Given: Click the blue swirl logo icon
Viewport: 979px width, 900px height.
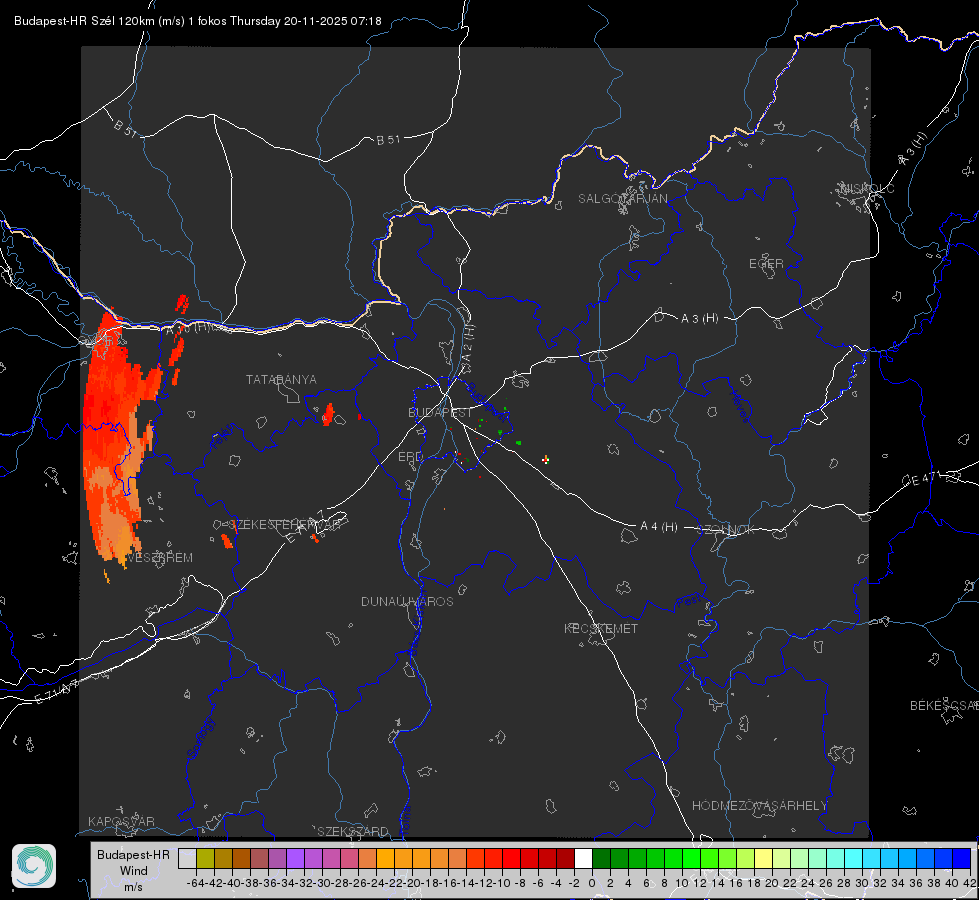Looking at the screenshot, I should pyautogui.click(x=34, y=866).
